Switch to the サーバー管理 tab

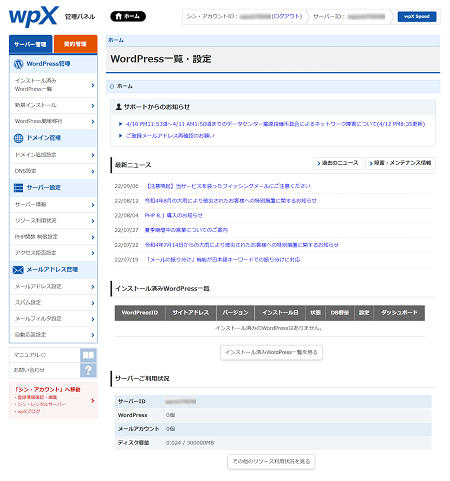coord(30,44)
